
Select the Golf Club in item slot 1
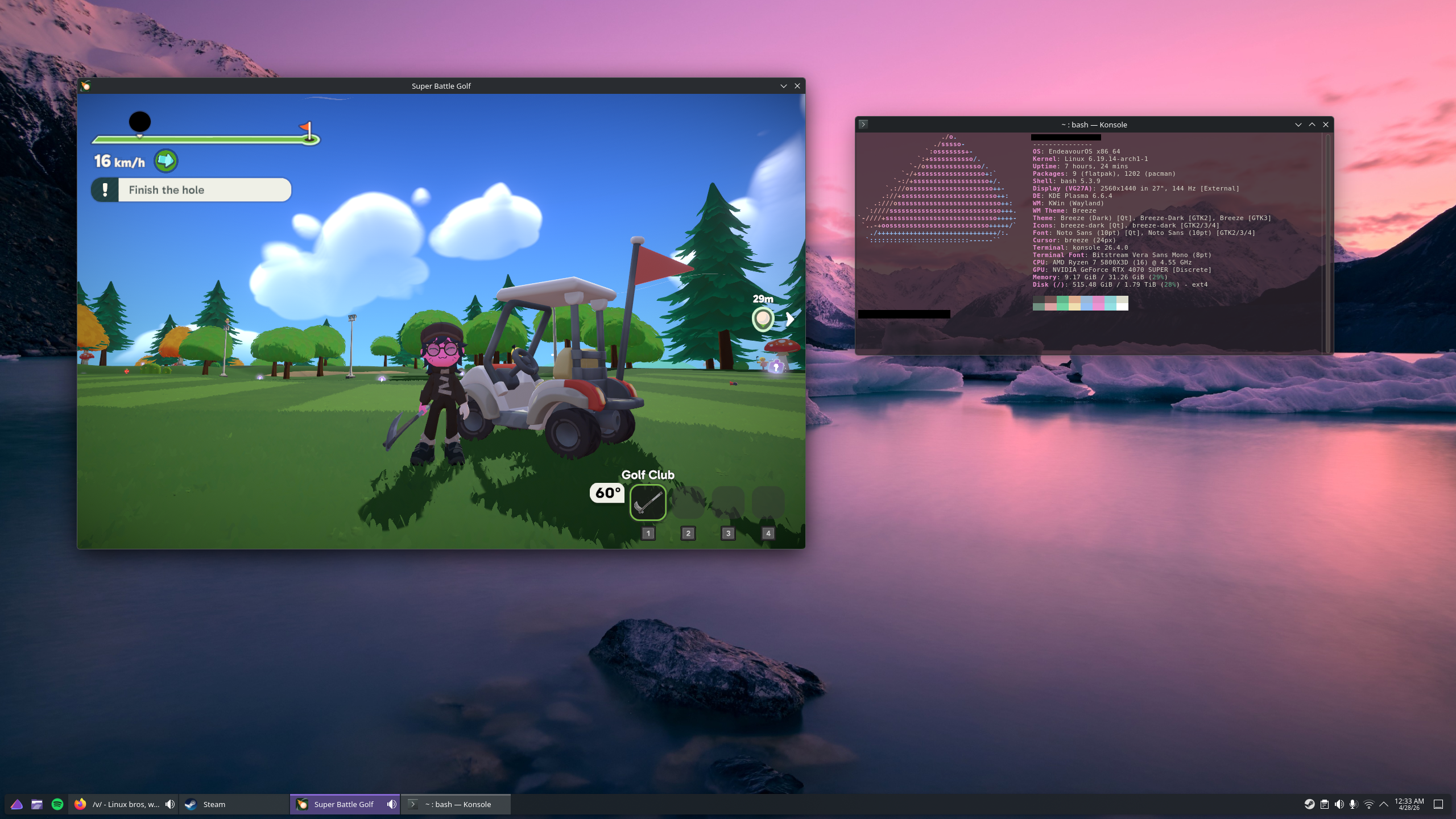coord(648,503)
